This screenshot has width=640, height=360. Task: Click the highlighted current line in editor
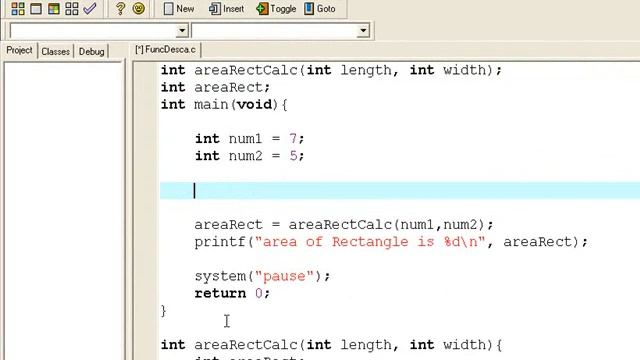pyautogui.click(x=400, y=191)
